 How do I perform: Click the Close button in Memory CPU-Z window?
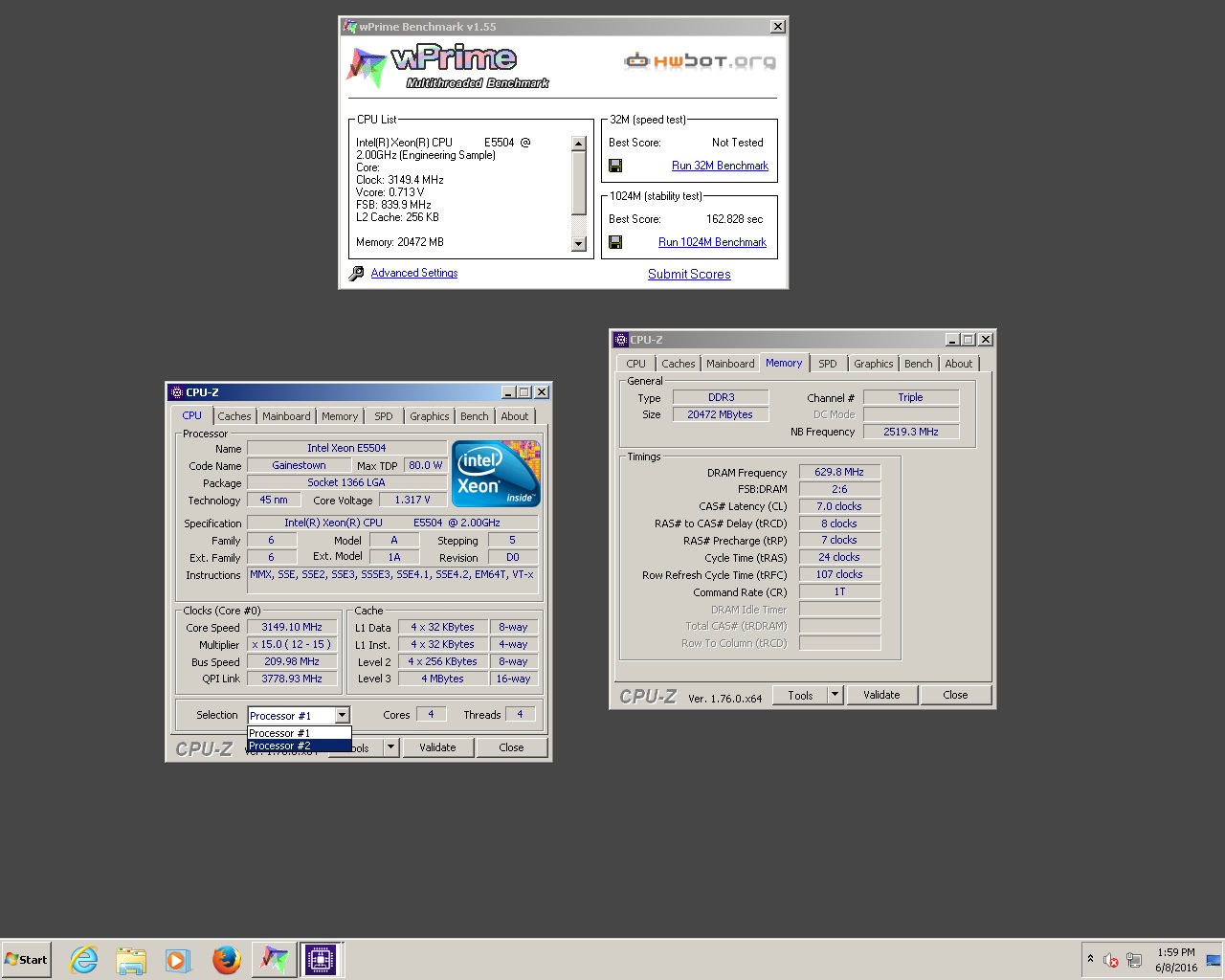955,695
